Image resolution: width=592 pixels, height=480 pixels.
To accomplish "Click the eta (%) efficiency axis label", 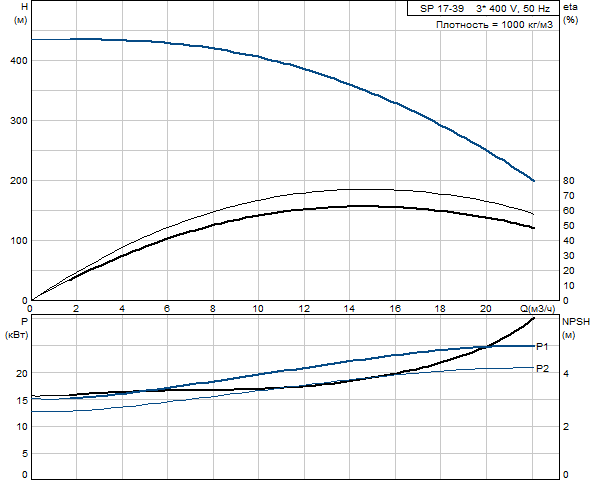I will pos(570,13).
